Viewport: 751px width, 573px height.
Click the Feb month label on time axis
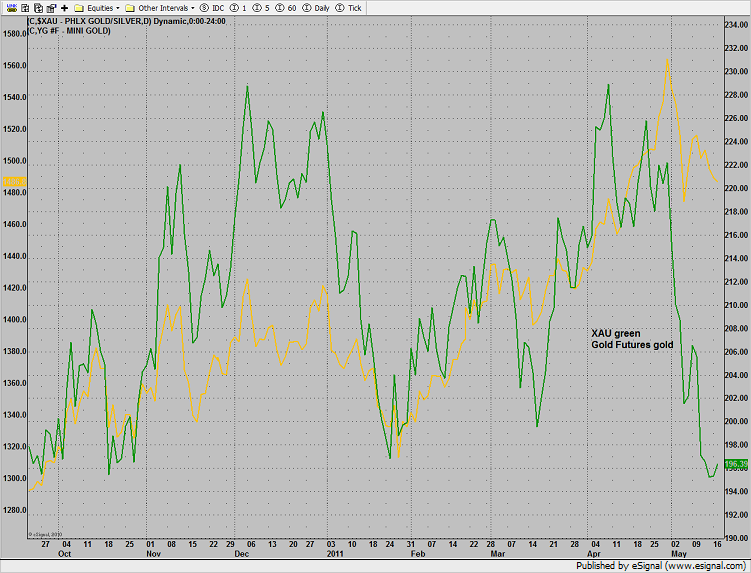(x=418, y=554)
